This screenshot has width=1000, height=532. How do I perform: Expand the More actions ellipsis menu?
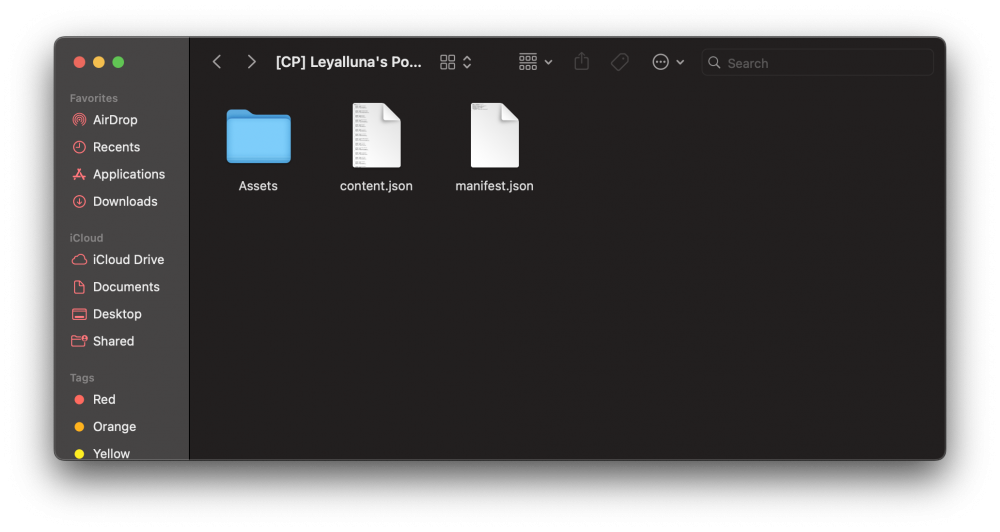click(x=668, y=62)
